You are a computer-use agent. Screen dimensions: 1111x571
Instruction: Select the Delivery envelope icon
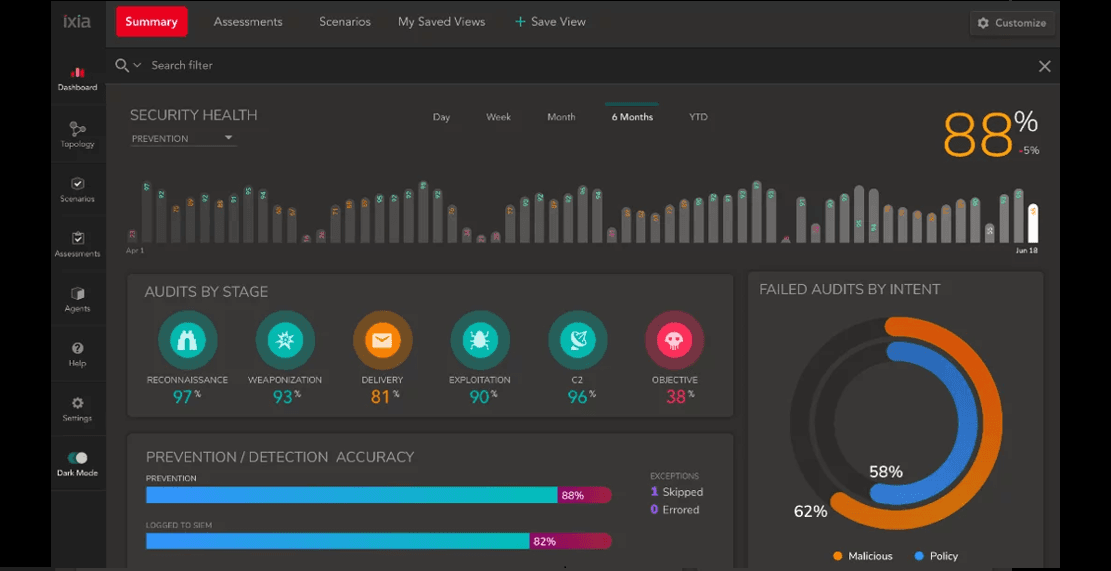tap(382, 341)
